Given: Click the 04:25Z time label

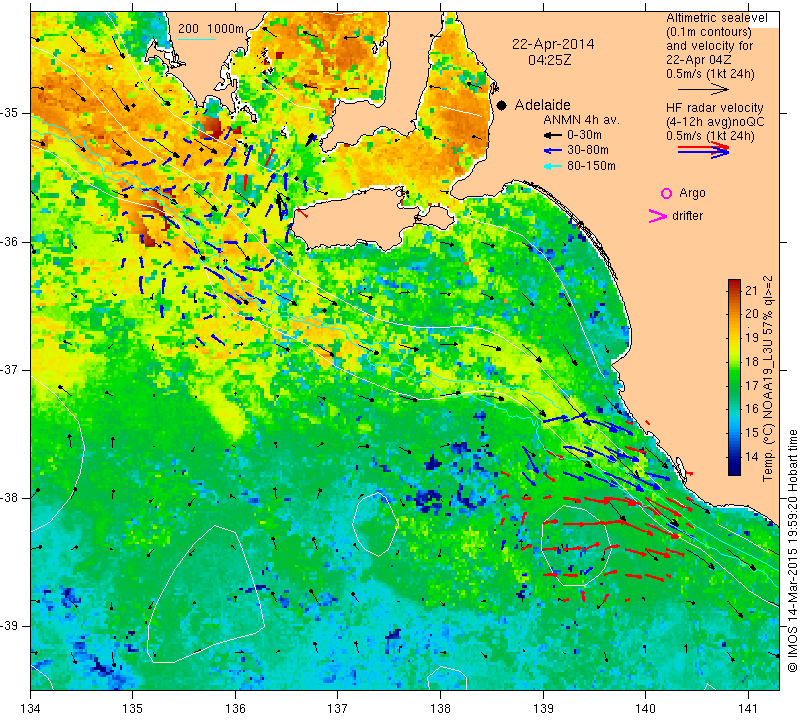Looking at the screenshot, I should point(549,60).
